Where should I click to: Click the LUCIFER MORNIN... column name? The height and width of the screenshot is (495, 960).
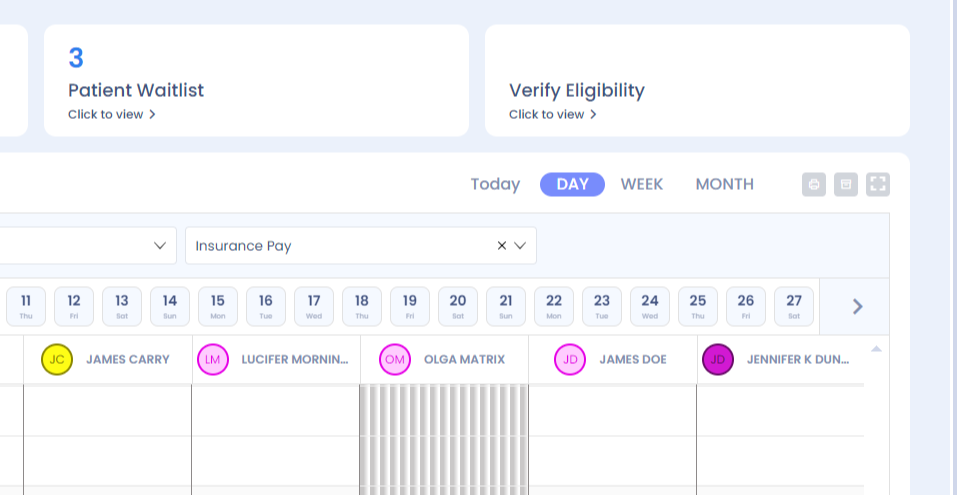point(294,360)
